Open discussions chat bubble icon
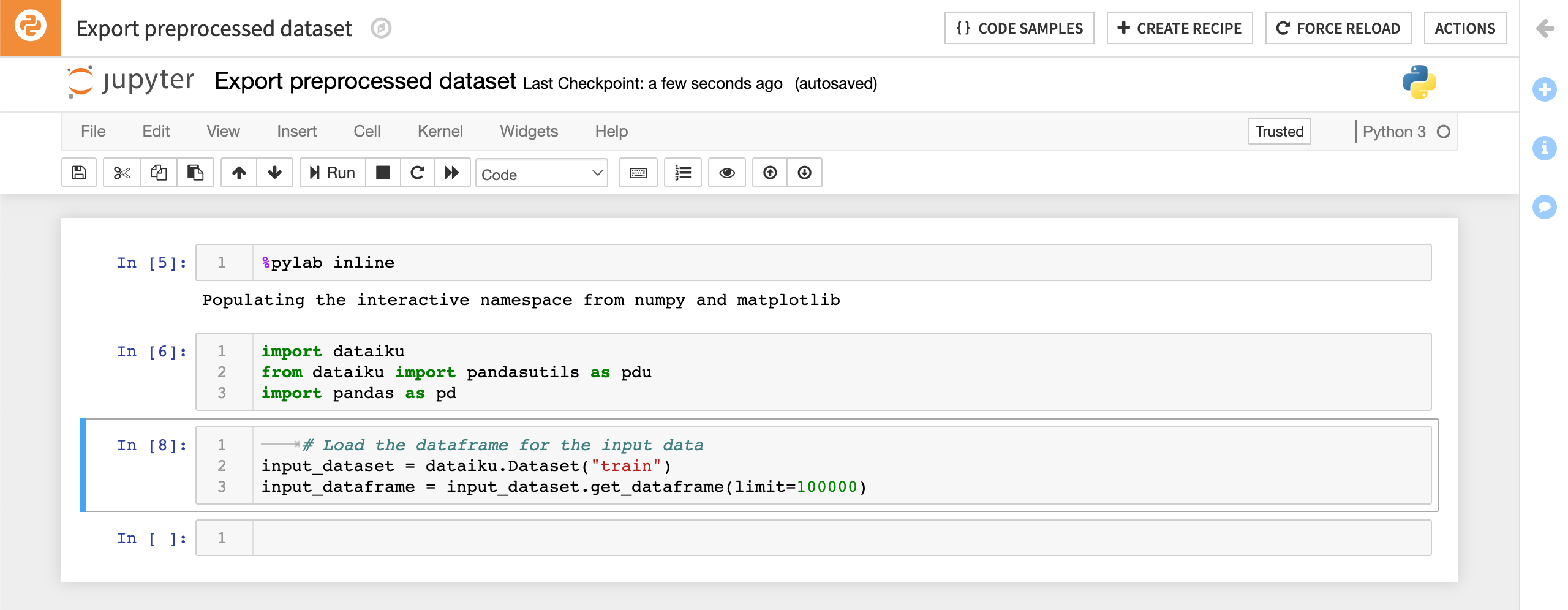The width and height of the screenshot is (1568, 610). pyautogui.click(x=1545, y=207)
